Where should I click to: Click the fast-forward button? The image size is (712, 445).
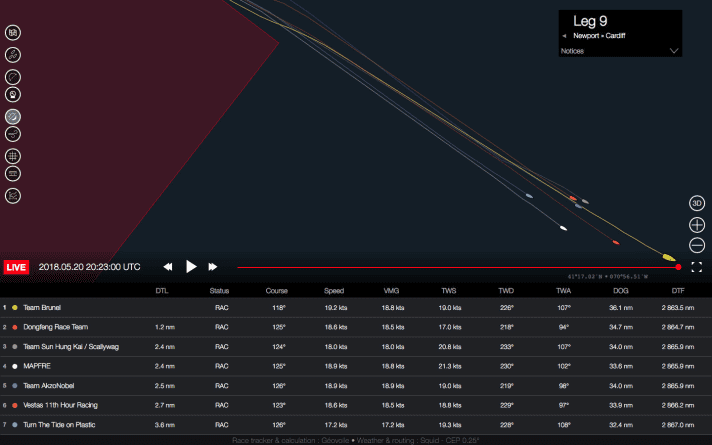(213, 267)
